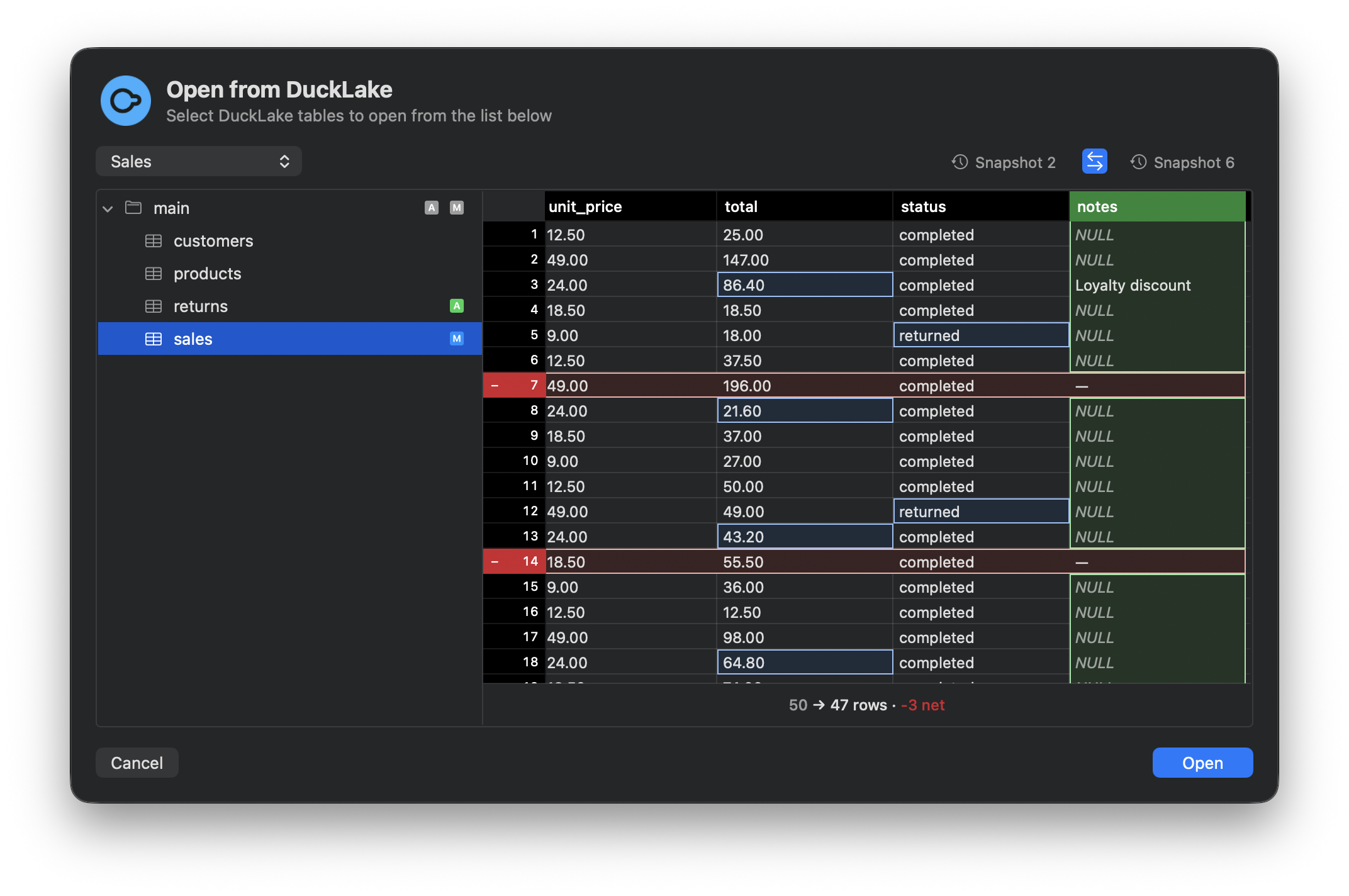1349x896 pixels.
Task: Click the Cancel button
Action: [137, 763]
